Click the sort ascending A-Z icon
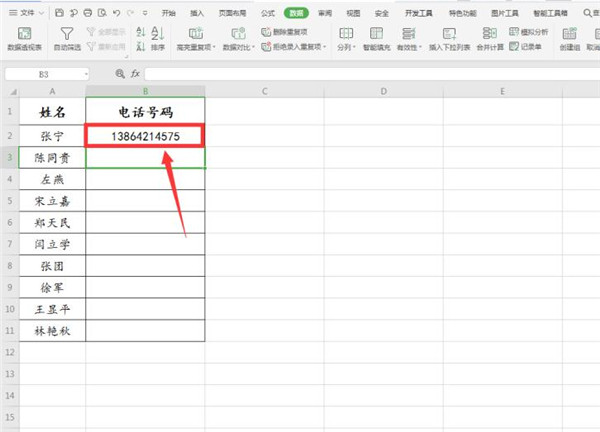Image resolution: width=600 pixels, height=432 pixels. (x=140, y=32)
